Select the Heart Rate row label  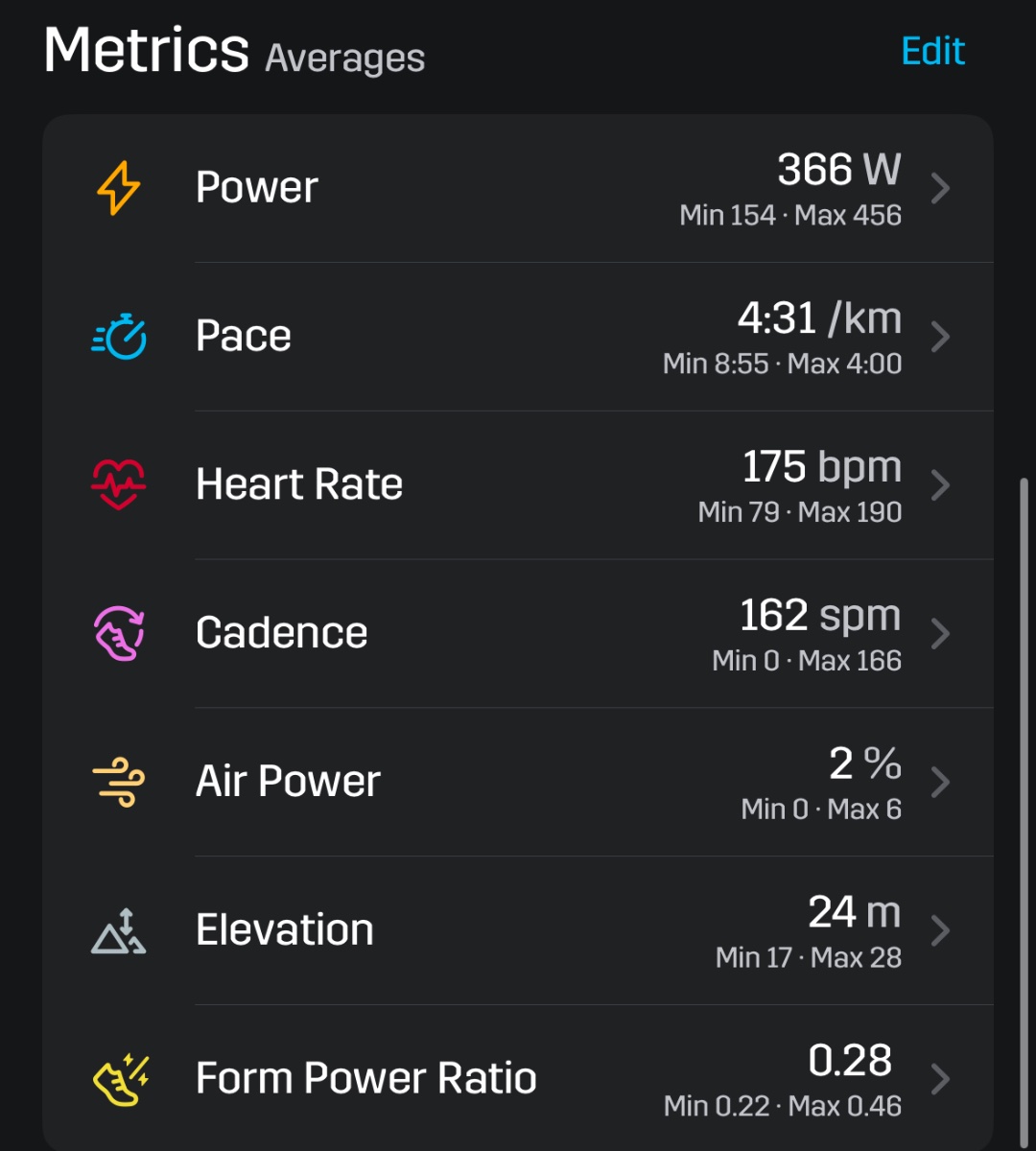coord(298,484)
